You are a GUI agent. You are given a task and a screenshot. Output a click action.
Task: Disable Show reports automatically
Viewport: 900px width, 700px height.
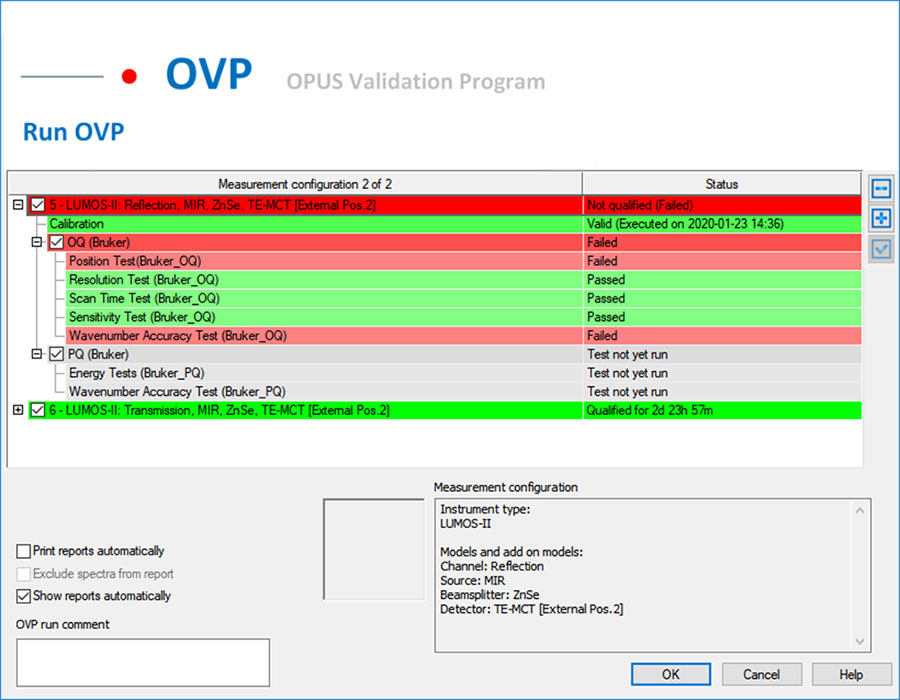point(24,596)
